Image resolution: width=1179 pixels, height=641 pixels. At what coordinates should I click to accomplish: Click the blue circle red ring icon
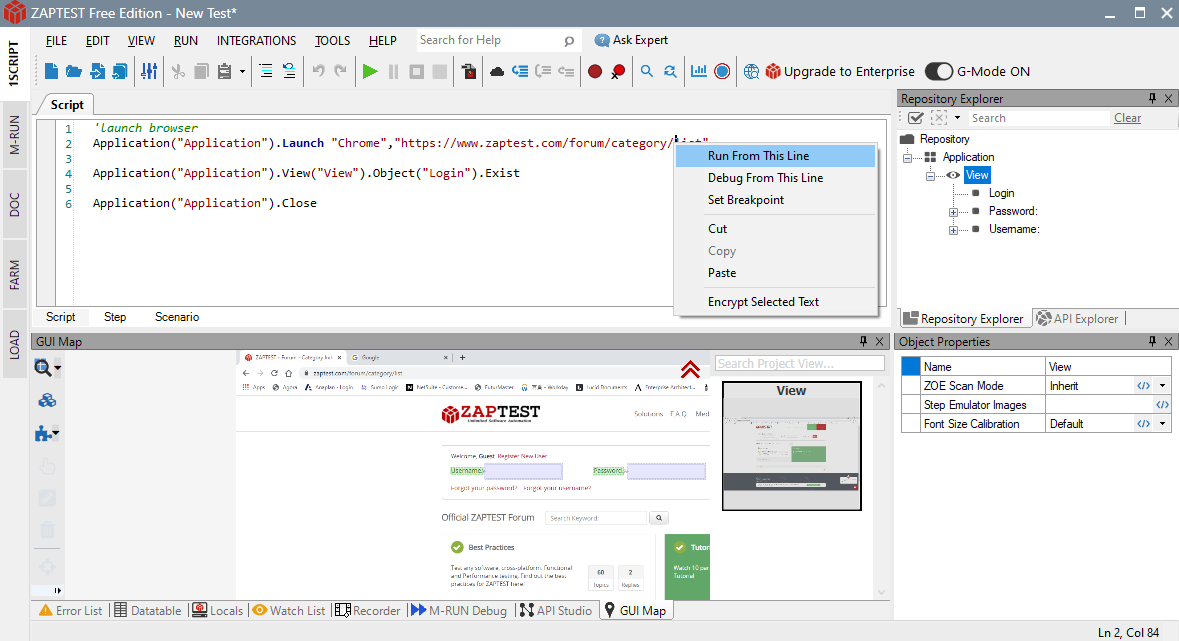tap(722, 71)
